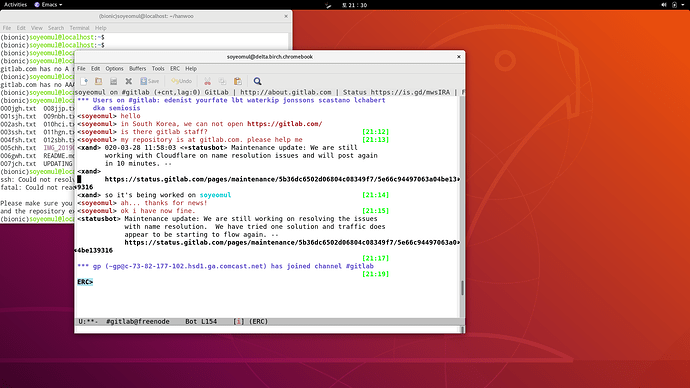
Task: Open the ERC menu
Action: click(x=175, y=69)
